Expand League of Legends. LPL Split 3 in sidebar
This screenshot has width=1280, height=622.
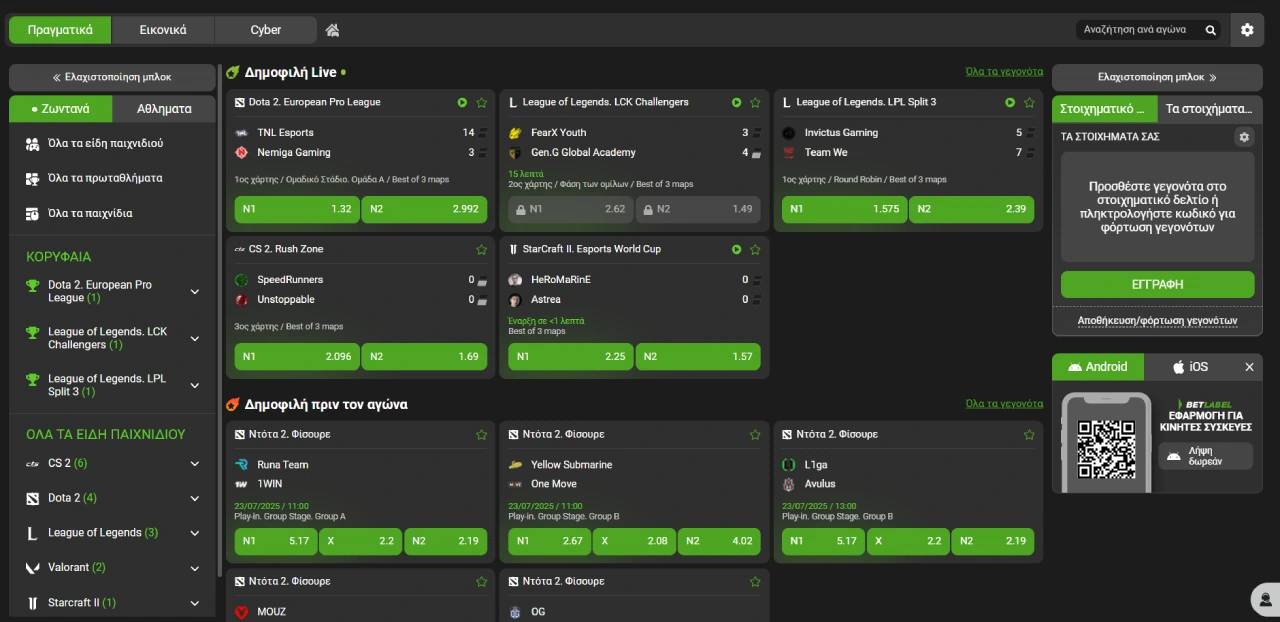pyautogui.click(x=195, y=385)
